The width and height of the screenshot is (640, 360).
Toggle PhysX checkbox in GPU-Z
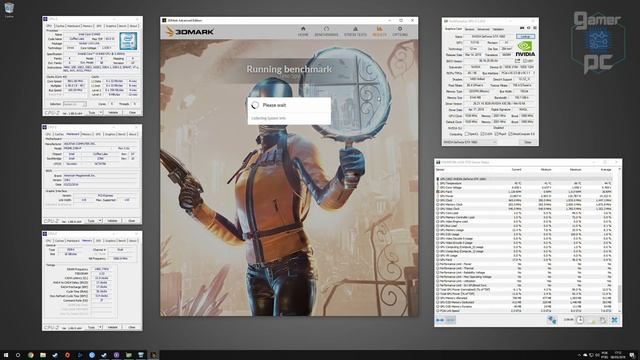tap(496, 134)
